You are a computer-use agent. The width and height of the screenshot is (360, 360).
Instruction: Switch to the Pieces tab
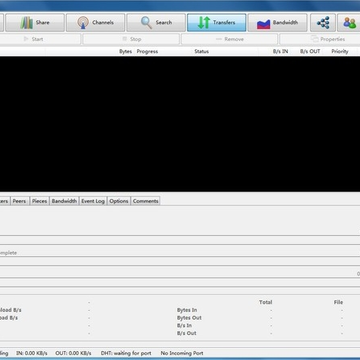point(39,201)
